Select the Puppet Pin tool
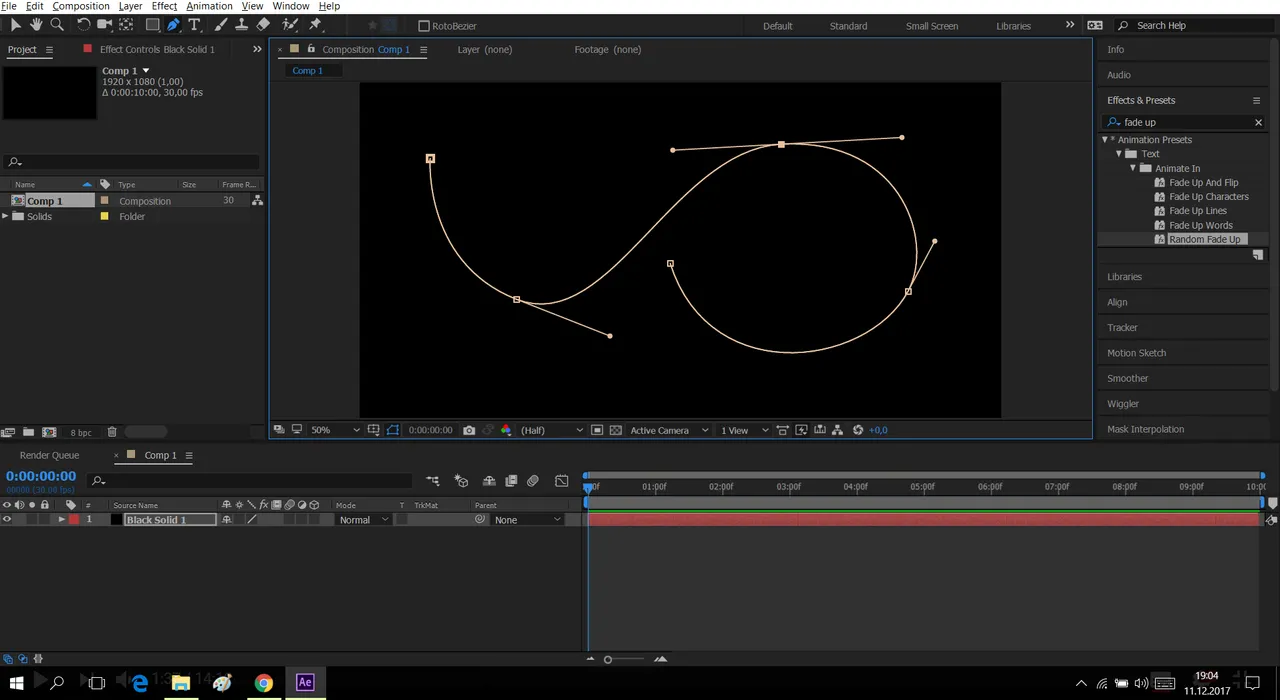This screenshot has height=700, width=1280. [315, 25]
